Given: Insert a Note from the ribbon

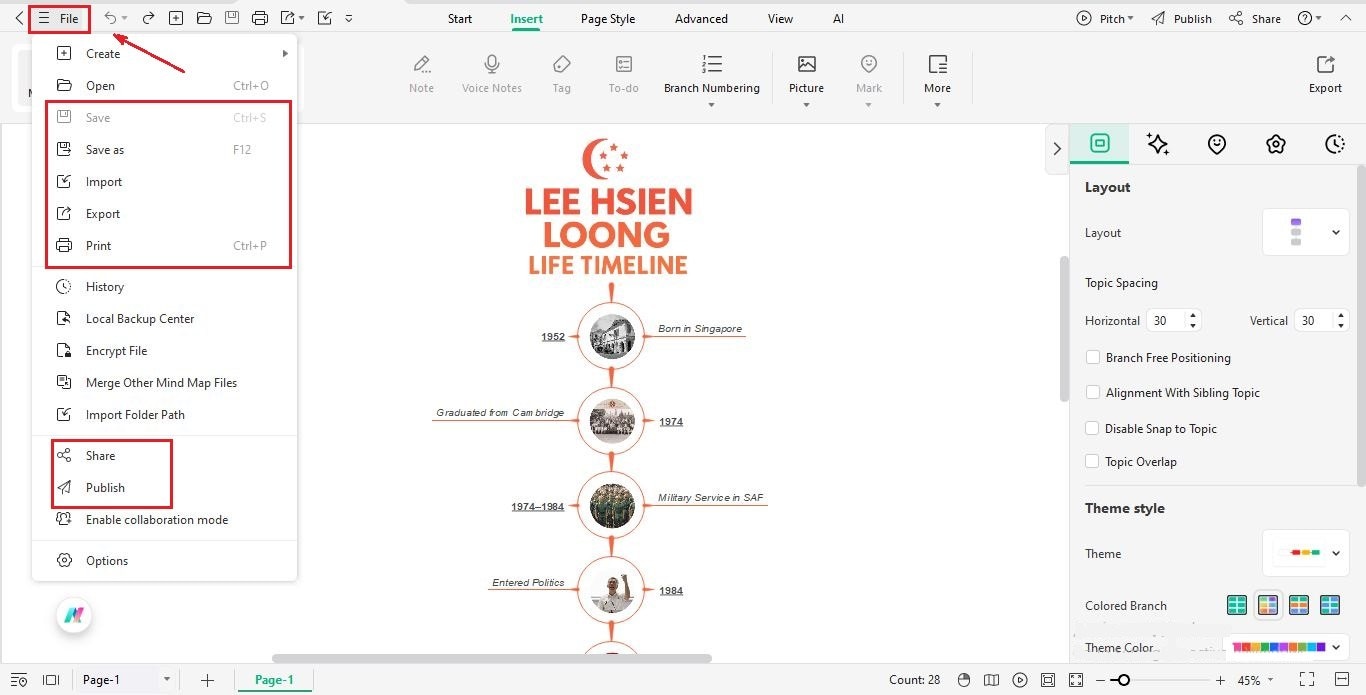Looking at the screenshot, I should tap(422, 75).
